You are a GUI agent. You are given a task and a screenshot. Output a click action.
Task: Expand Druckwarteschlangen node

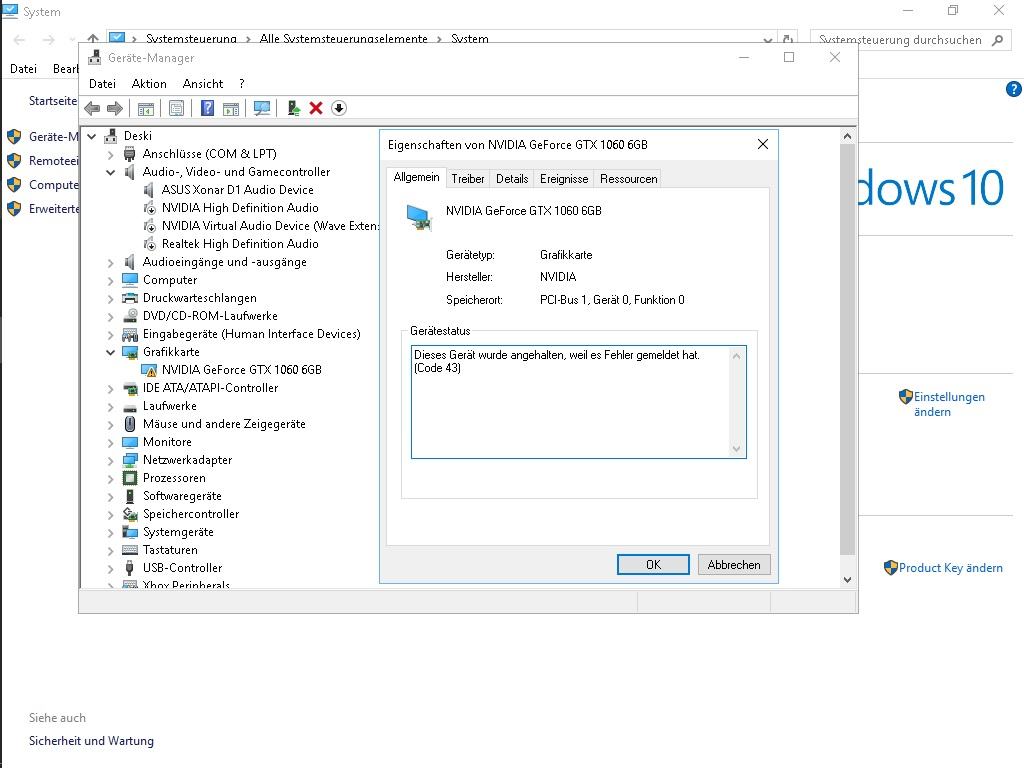point(110,298)
